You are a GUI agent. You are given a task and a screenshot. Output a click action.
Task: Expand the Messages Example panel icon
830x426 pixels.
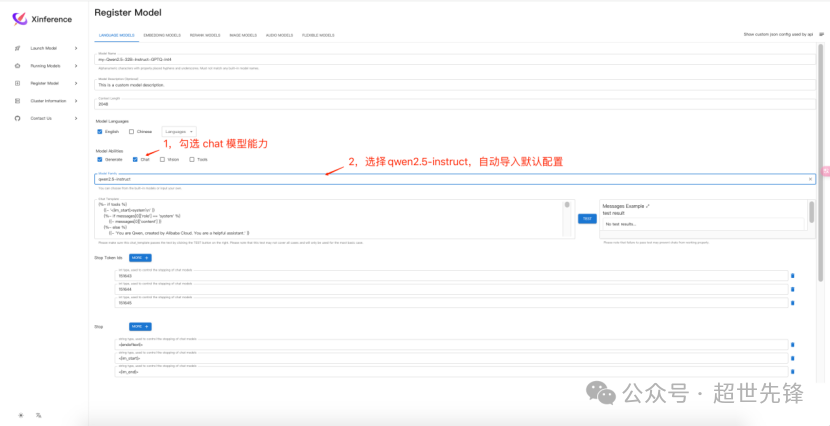pos(648,206)
